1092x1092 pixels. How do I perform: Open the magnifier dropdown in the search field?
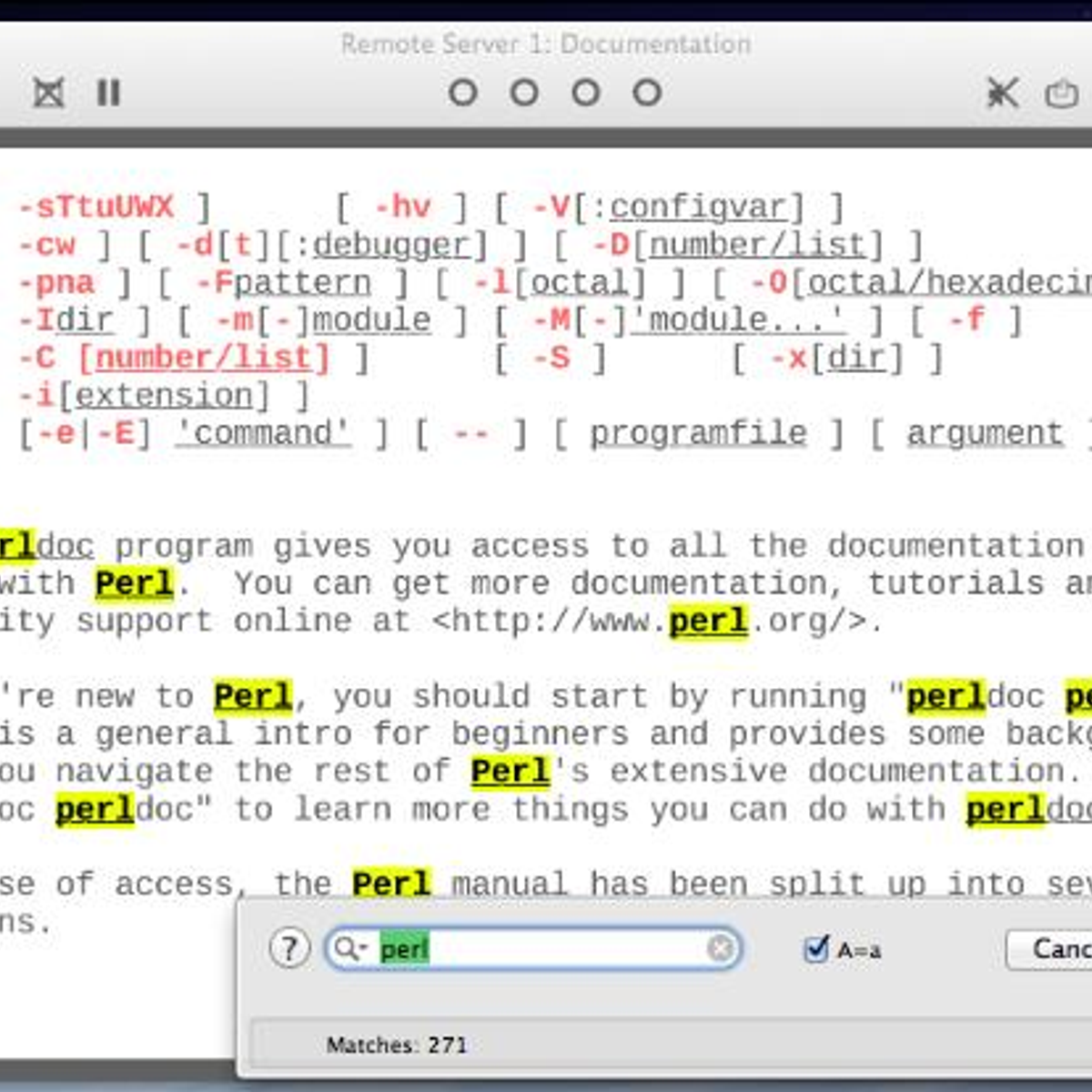coord(349,949)
